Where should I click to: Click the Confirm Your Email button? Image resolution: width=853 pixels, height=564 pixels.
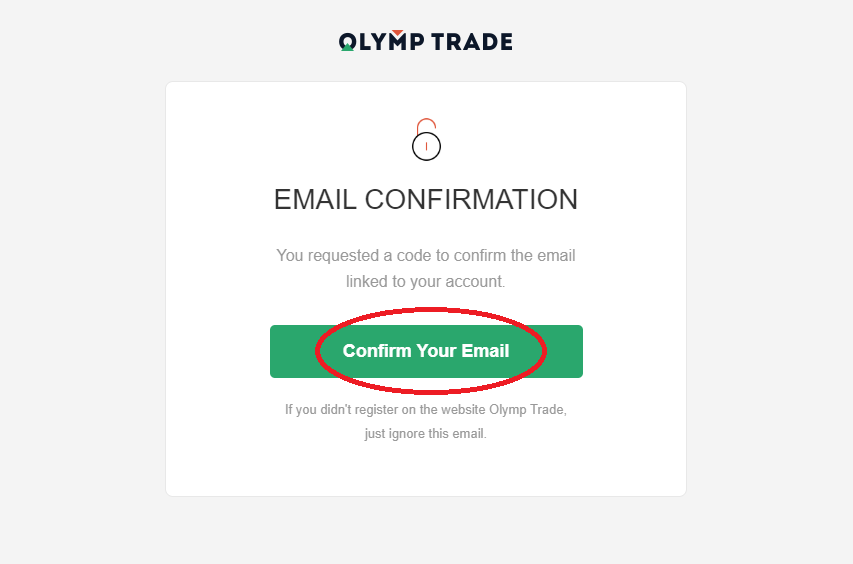[x=426, y=351]
